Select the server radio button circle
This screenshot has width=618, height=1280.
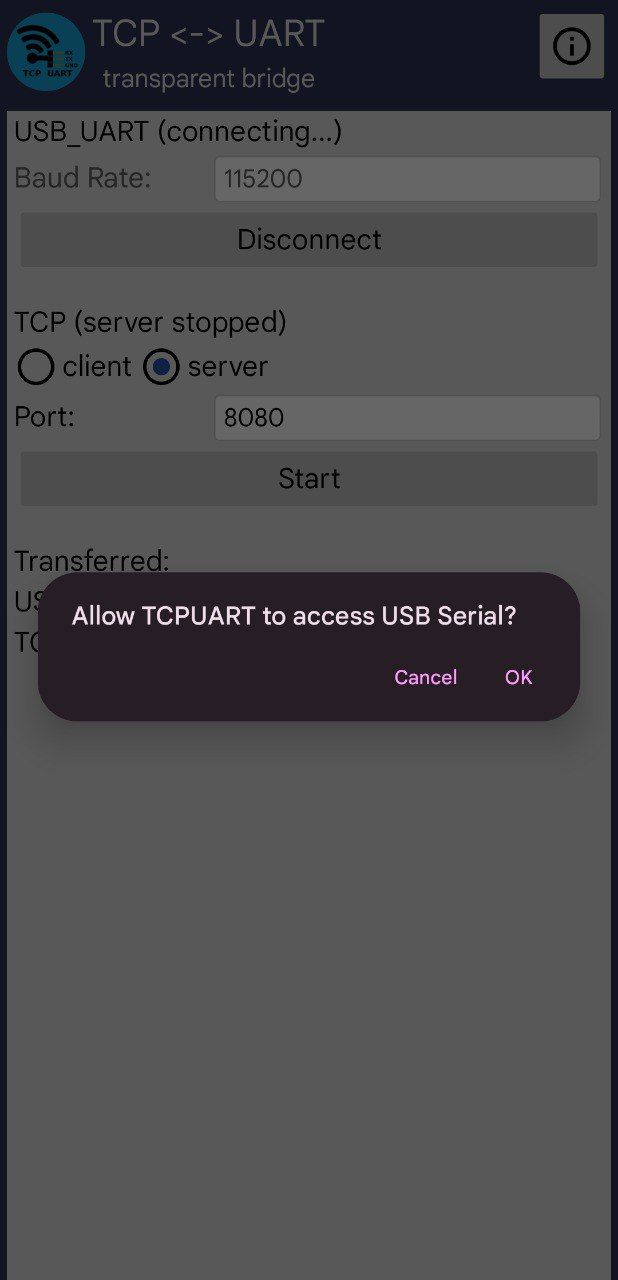point(161,368)
